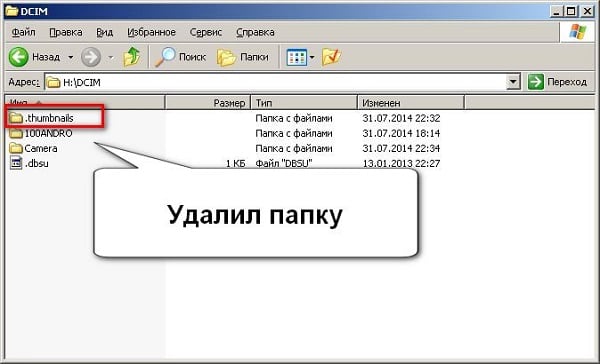Image resolution: width=600 pixels, height=364 pixels.
Task: Open the Избранное menu
Action: coord(152,32)
